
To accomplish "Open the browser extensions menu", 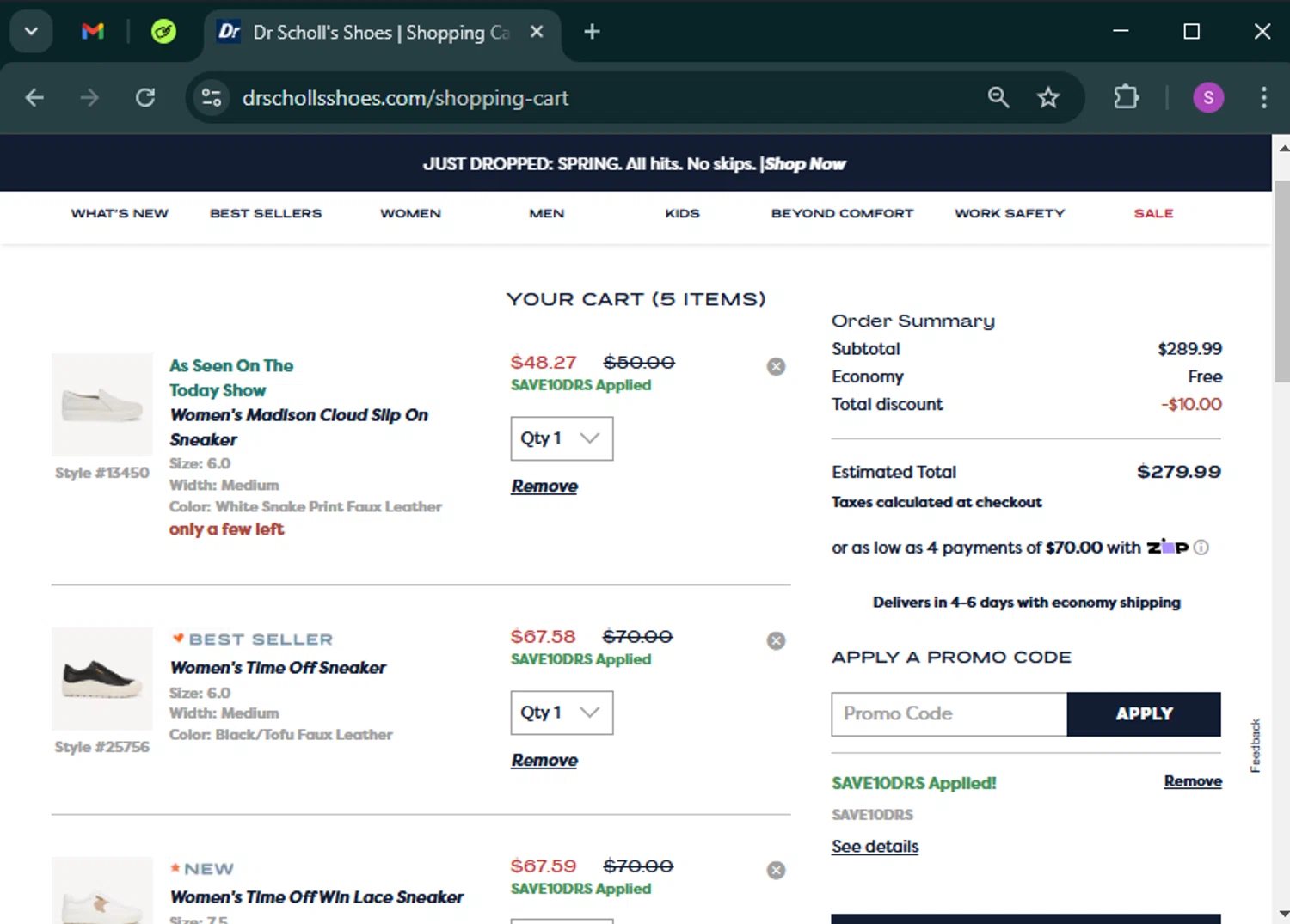I will (x=1126, y=97).
